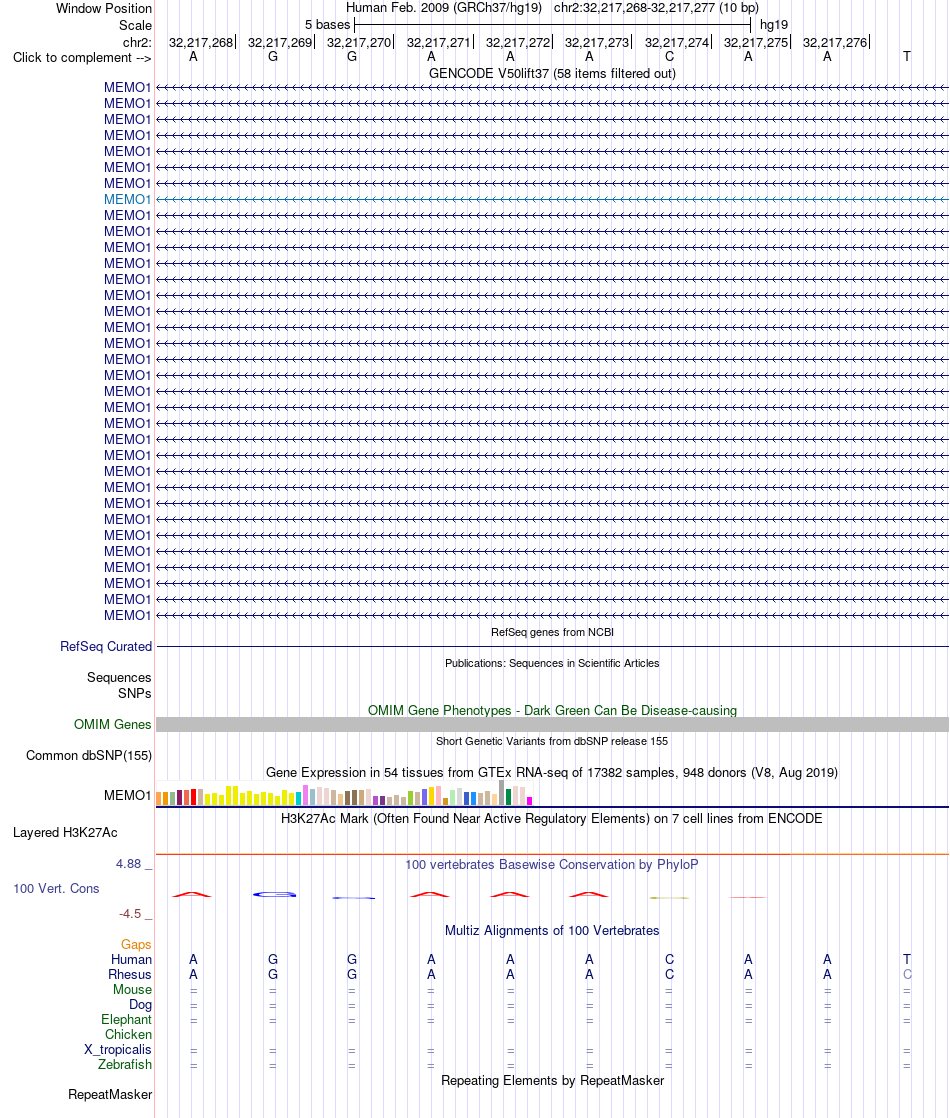The width and height of the screenshot is (950, 1118).
Task: Click the -4.5 PhyloP lower limit value
Action: (130, 913)
